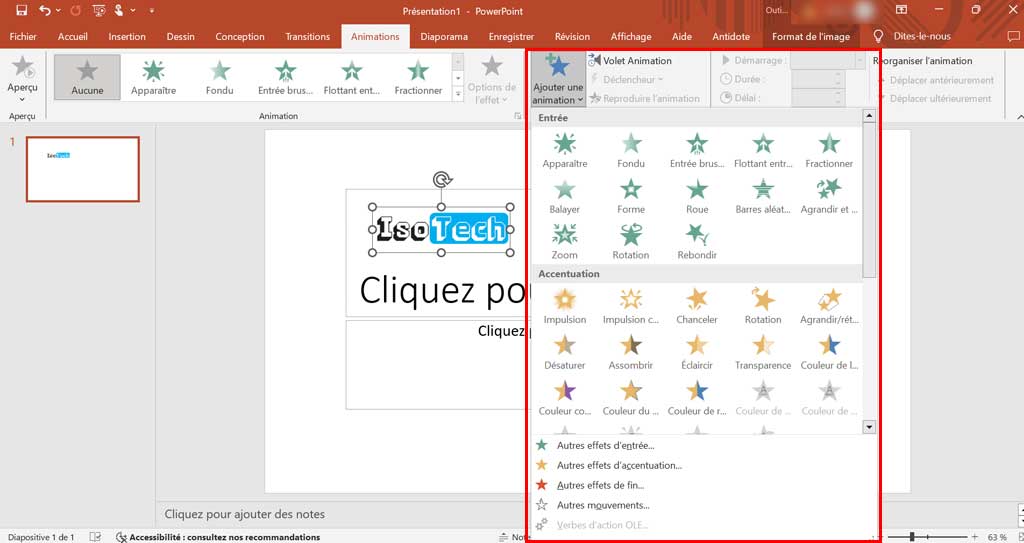1024x543 pixels.
Task: Select slide 1 thumbnail in panel
Action: coord(82,169)
